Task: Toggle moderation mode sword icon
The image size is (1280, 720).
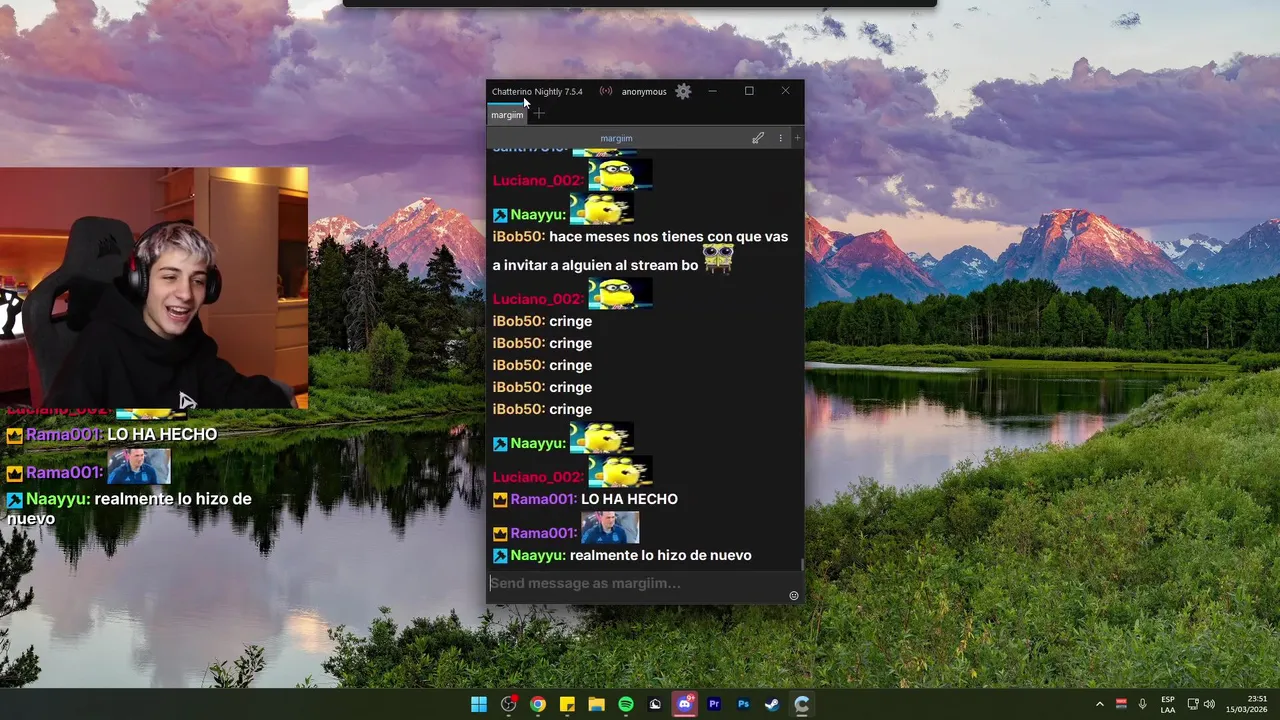Action: click(x=758, y=138)
